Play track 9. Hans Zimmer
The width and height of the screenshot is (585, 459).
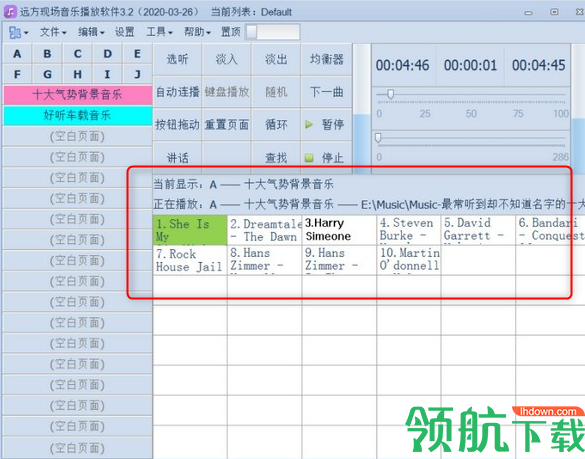tap(340, 260)
